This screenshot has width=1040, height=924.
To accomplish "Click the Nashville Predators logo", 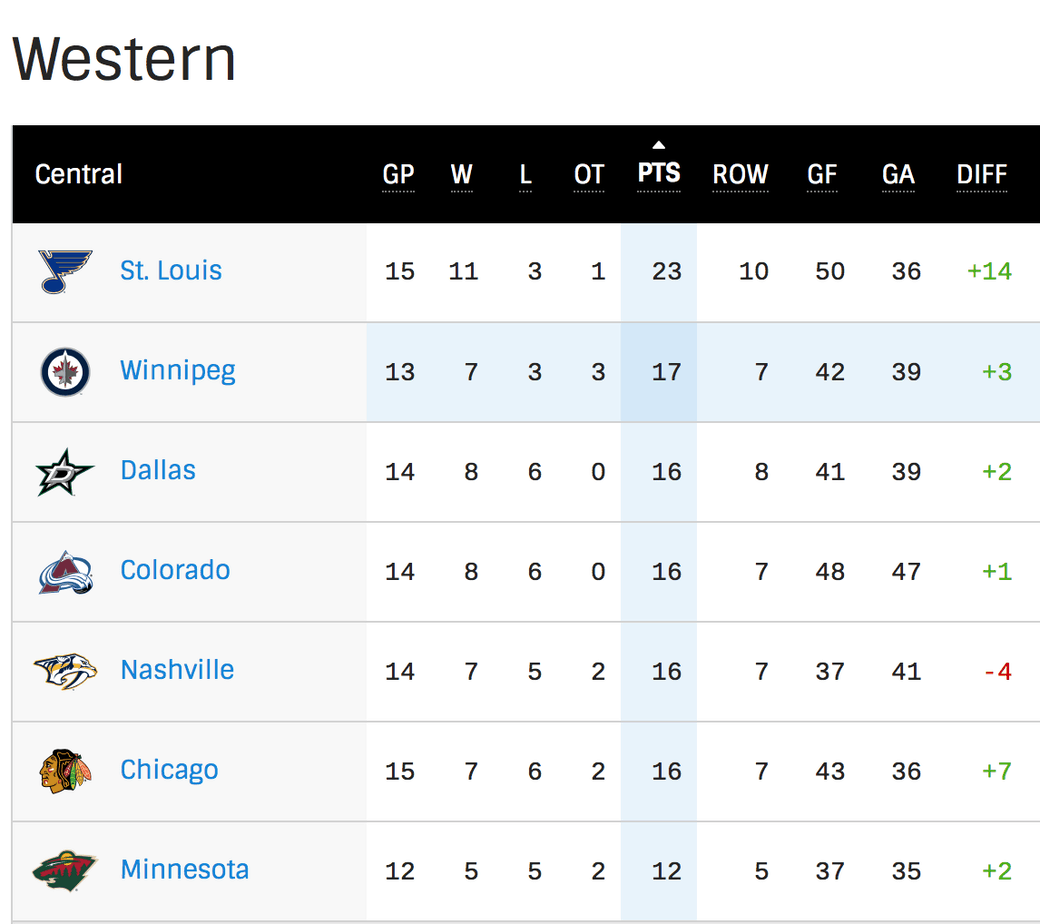I will point(65,671).
